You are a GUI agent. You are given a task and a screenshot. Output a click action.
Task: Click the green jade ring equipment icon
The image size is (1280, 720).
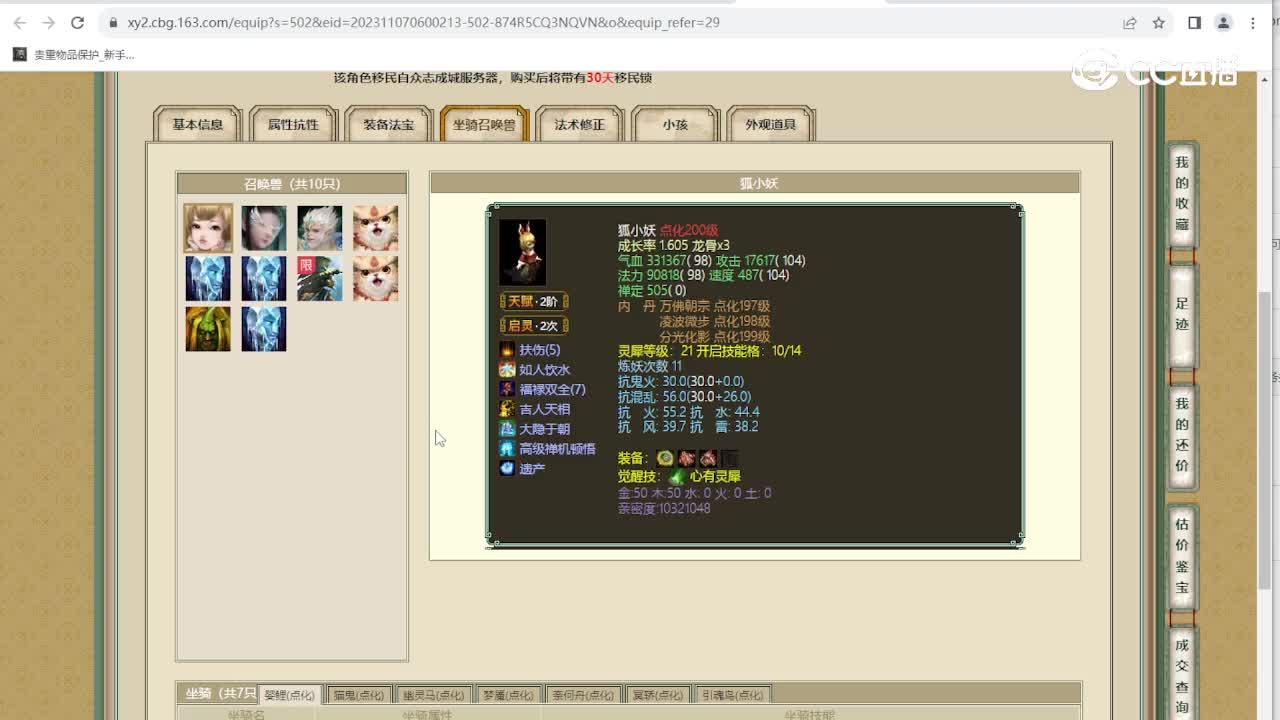[665, 458]
